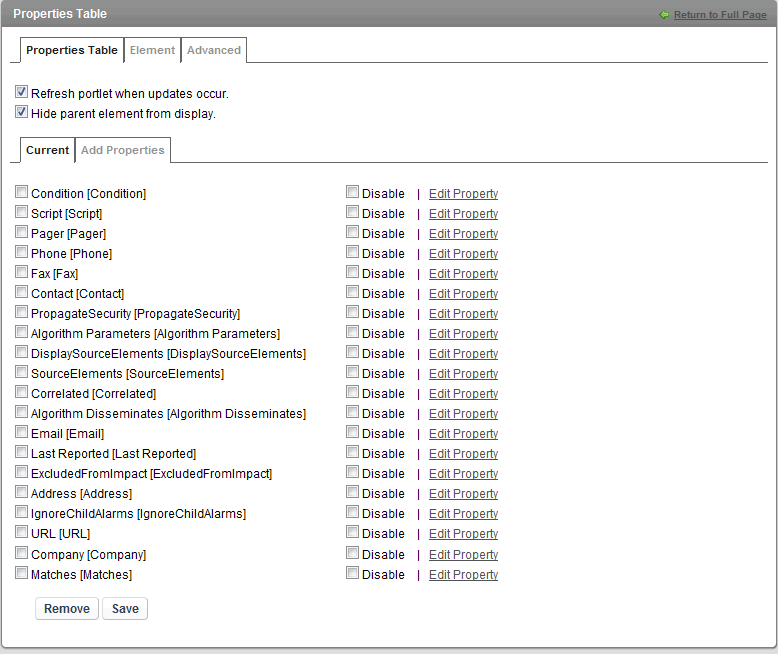Edit the Algorithm Disseminates property
This screenshot has height=654, width=778.
click(463, 414)
